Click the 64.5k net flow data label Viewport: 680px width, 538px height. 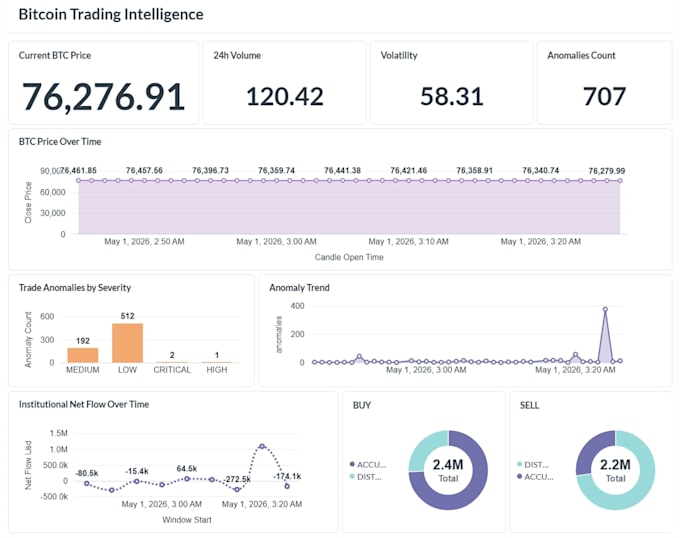pos(186,469)
